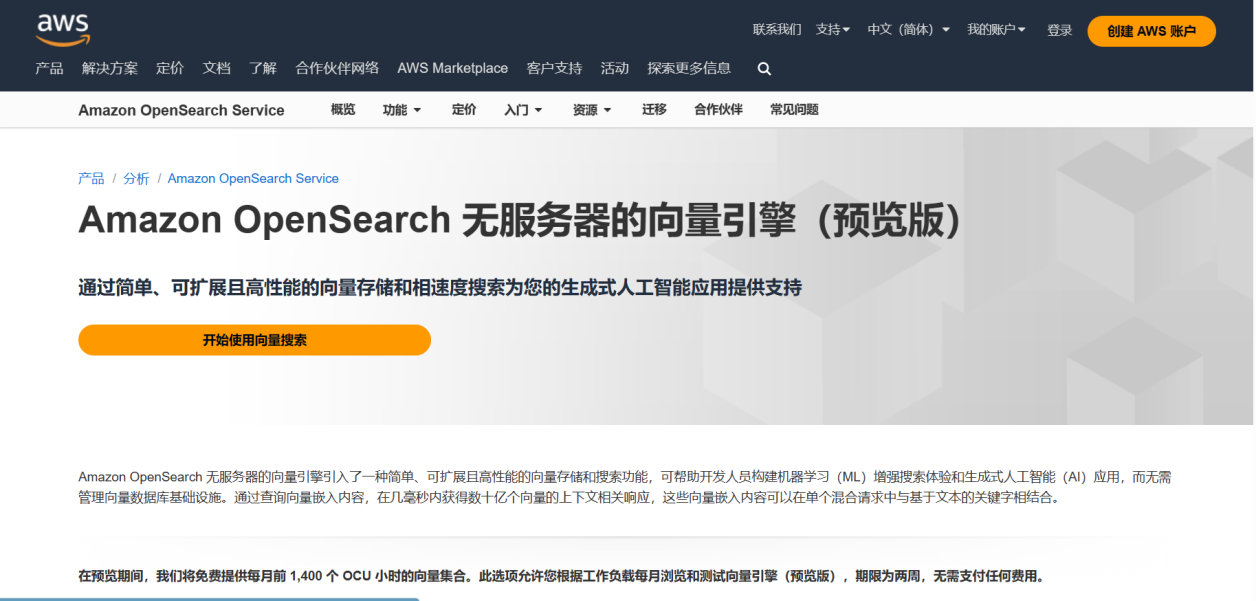The height and width of the screenshot is (601, 1256).
Task: Go to AWS Marketplace
Action: (x=452, y=68)
